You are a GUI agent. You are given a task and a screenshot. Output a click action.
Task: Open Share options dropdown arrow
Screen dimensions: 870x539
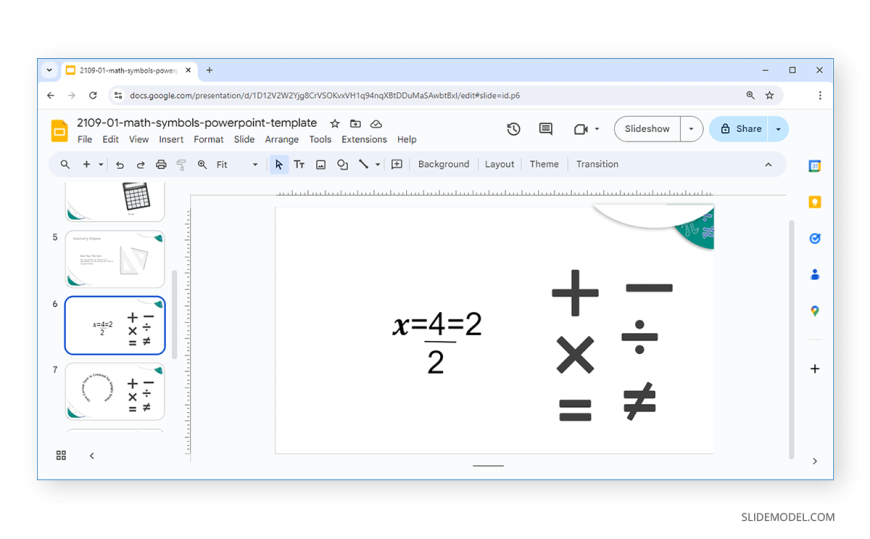pos(778,129)
